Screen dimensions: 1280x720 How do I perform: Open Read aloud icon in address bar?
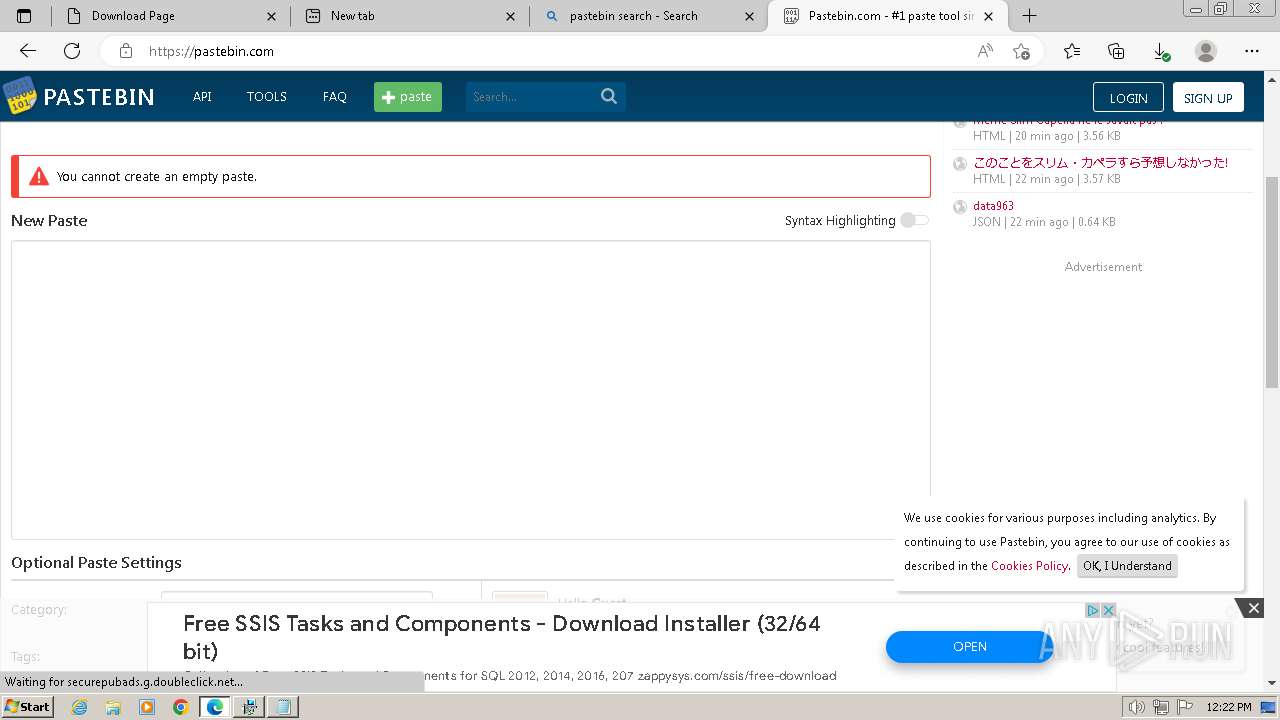[985, 51]
